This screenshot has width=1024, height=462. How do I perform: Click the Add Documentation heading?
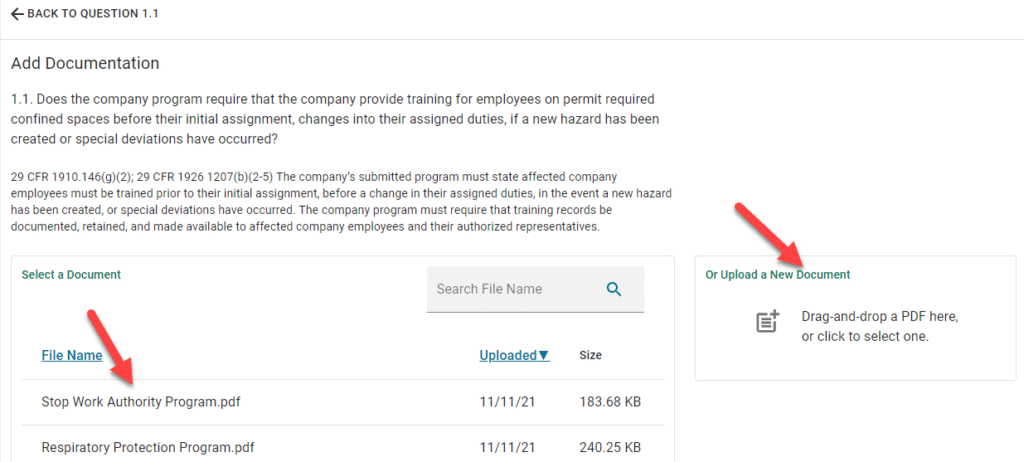point(85,63)
